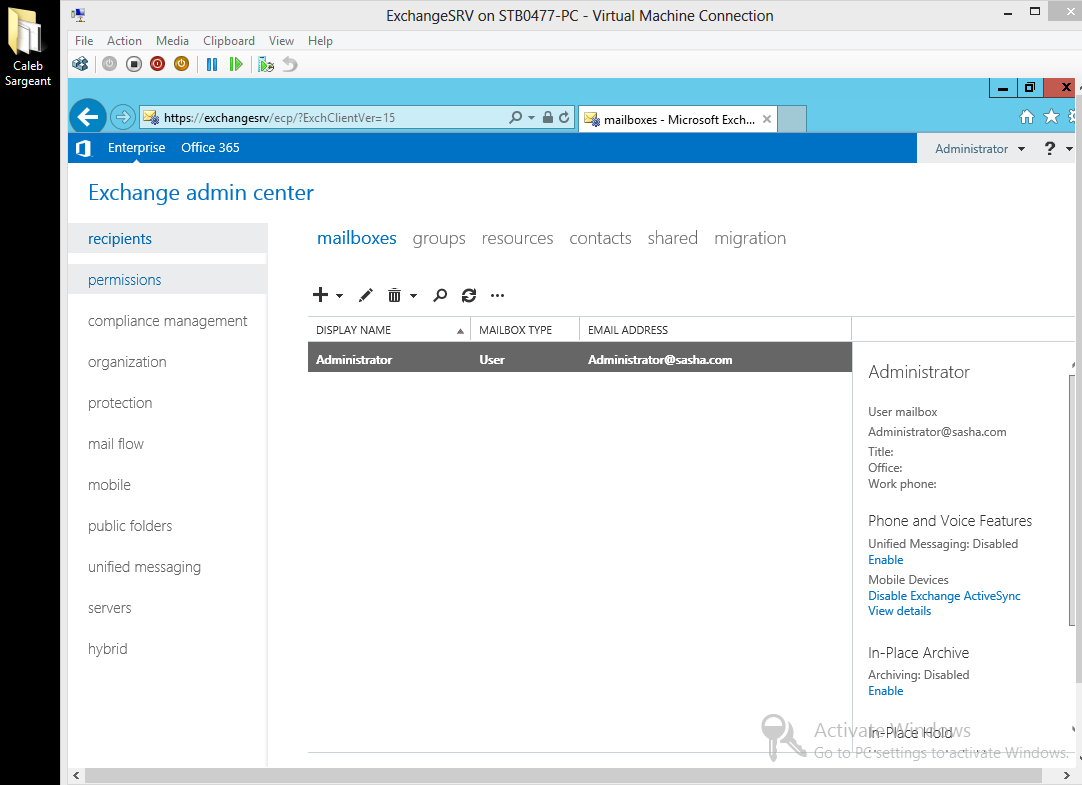The image size is (1082, 785).
Task: Click the Refresh icon in mailbox toolbar
Action: click(x=469, y=295)
